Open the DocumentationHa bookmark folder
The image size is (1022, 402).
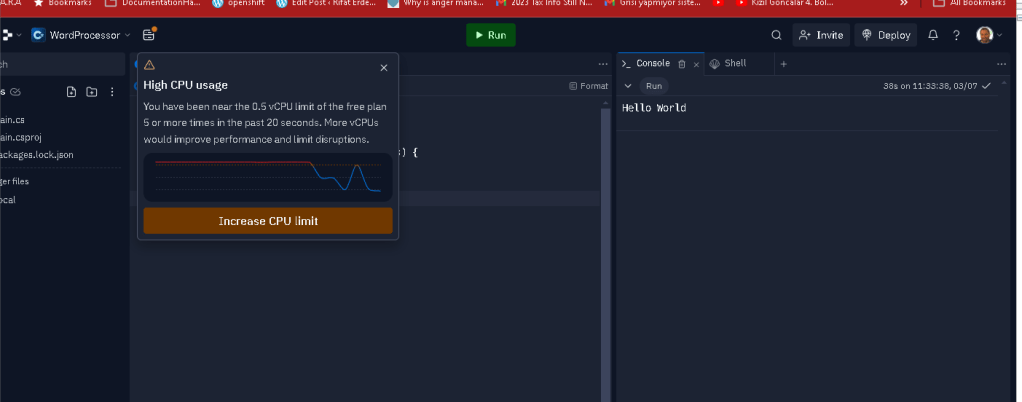pyautogui.click(x=153, y=3)
